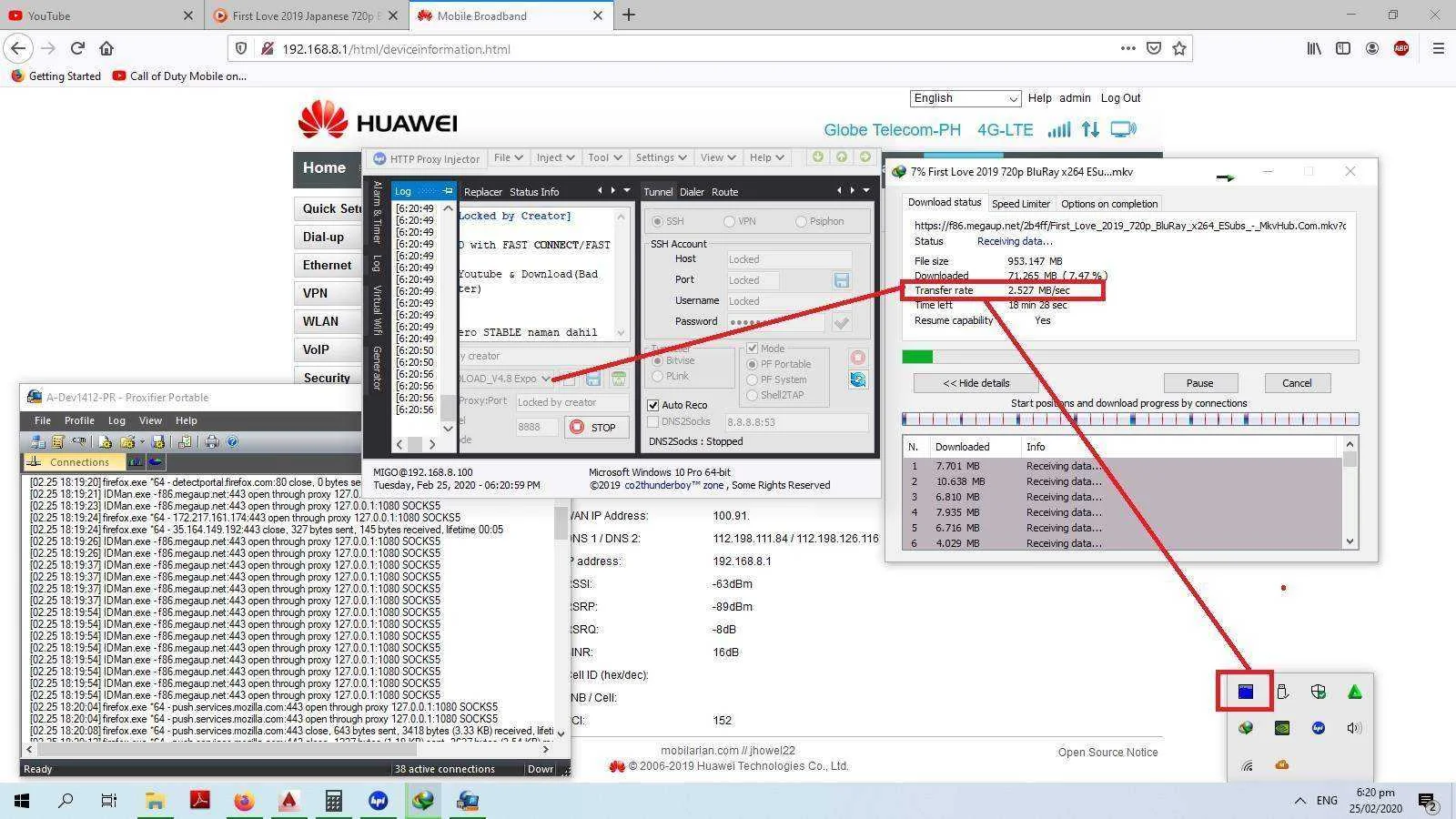Show hidden tray icons chevron
The width and height of the screenshot is (1456, 819).
[x=1299, y=801]
